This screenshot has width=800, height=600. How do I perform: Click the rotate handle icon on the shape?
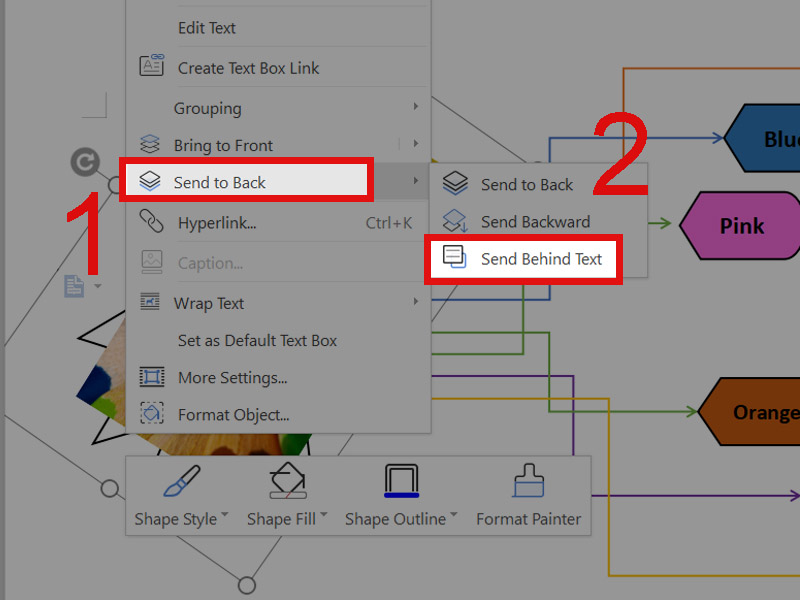85,162
